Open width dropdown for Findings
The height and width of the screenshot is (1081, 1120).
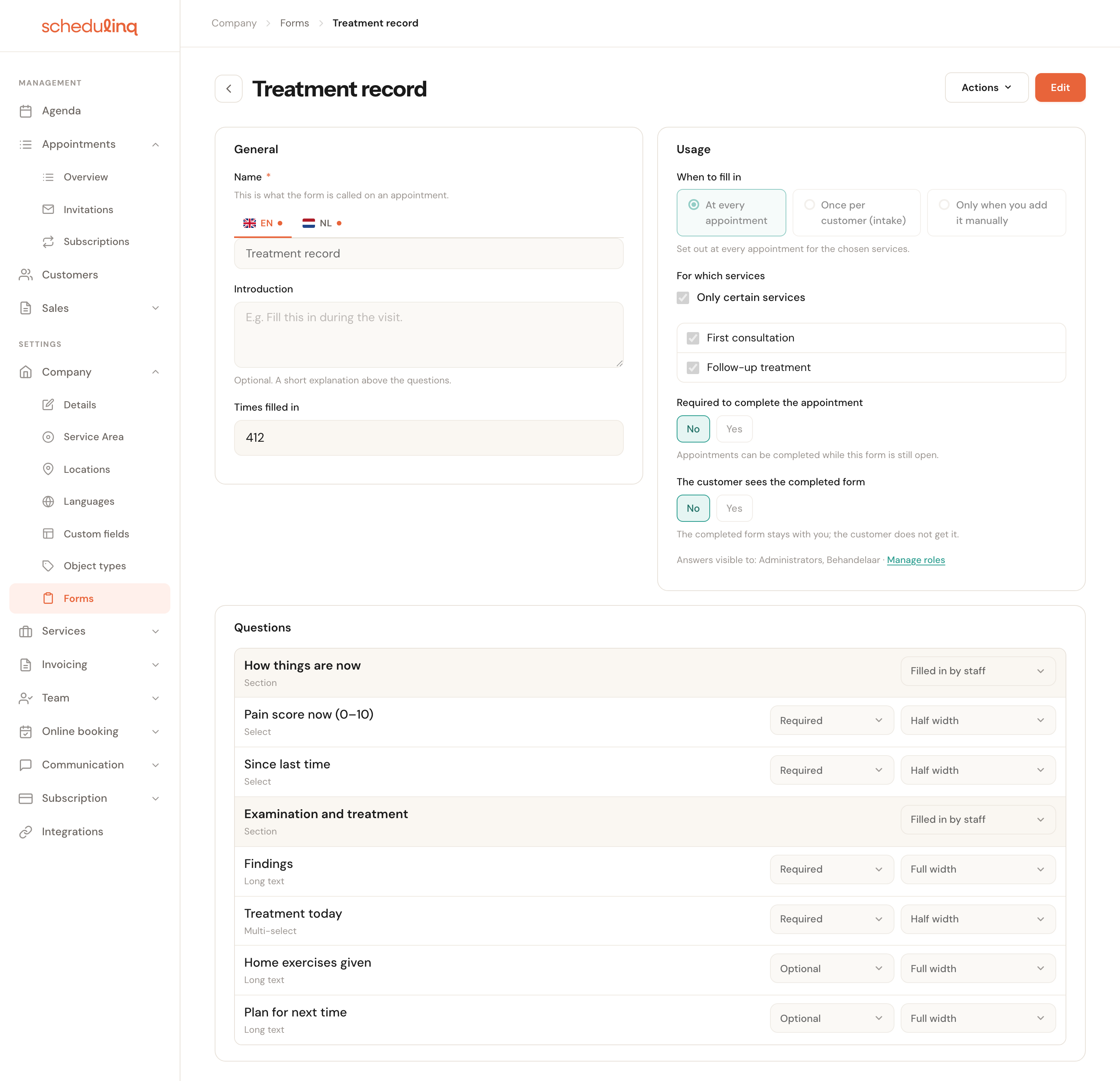coord(978,869)
